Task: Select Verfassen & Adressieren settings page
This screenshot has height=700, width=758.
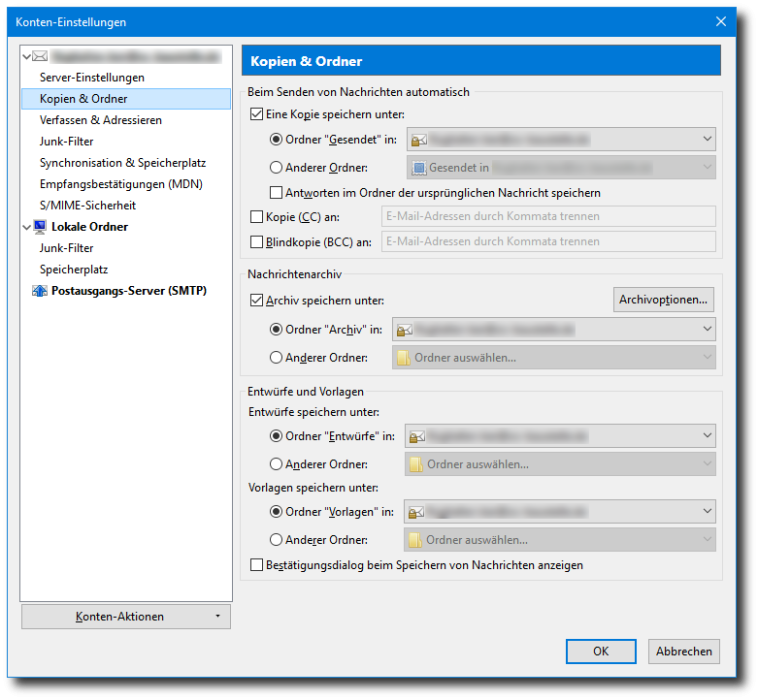Action: pyautogui.click(x=100, y=120)
